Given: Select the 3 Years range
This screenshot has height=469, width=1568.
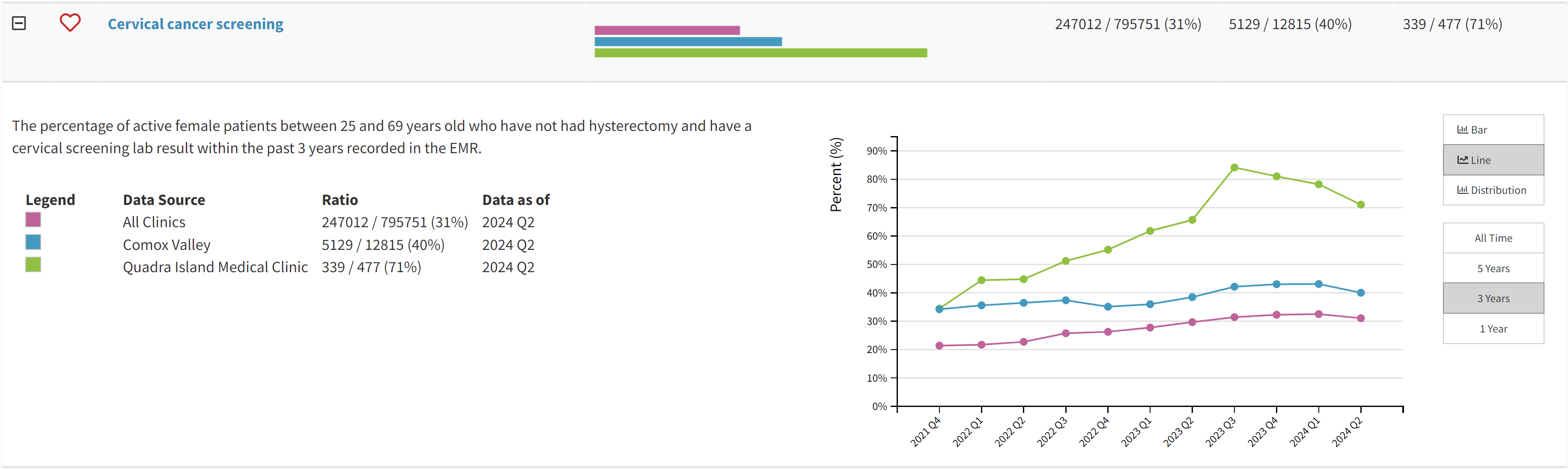Looking at the screenshot, I should (1493, 298).
